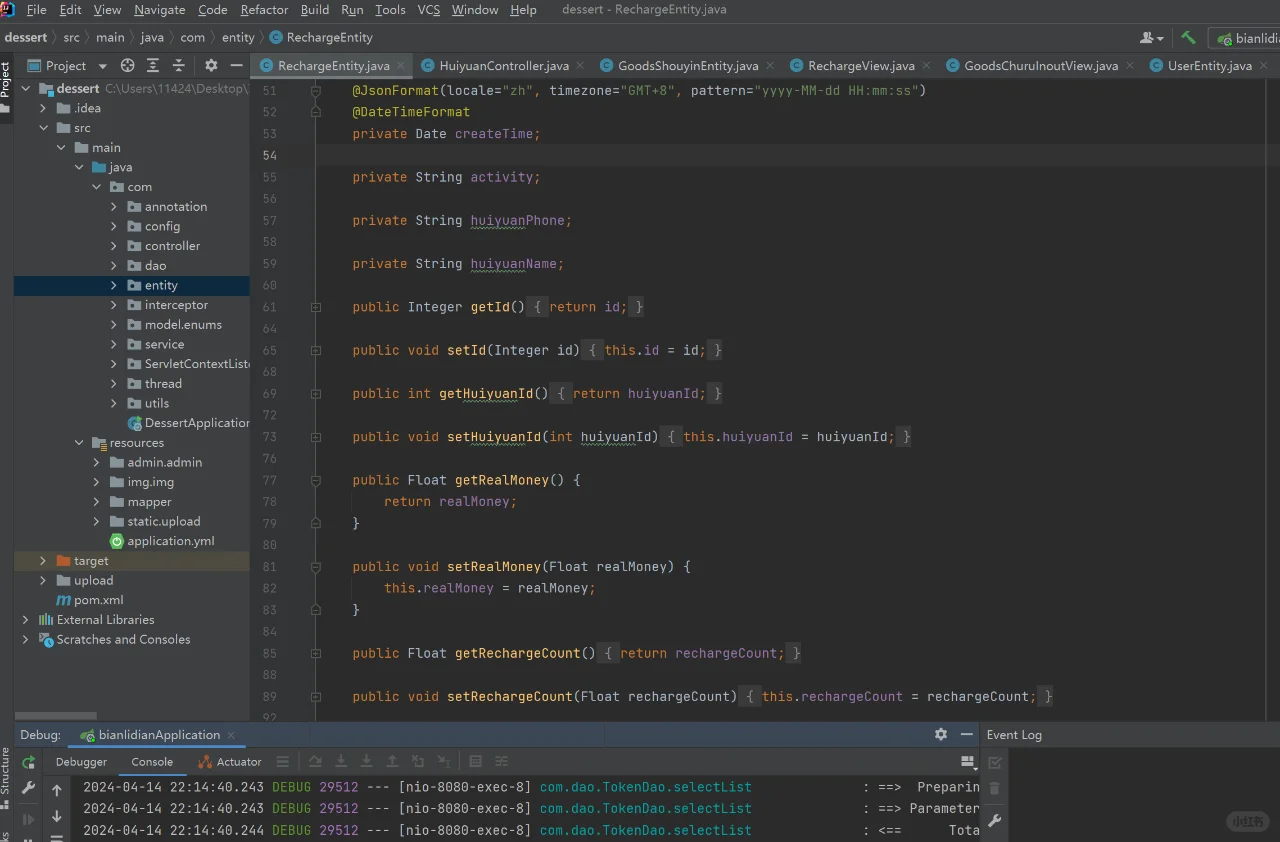Click the Collapse All icon in Project panel
This screenshot has width=1280, height=842.
point(179,66)
